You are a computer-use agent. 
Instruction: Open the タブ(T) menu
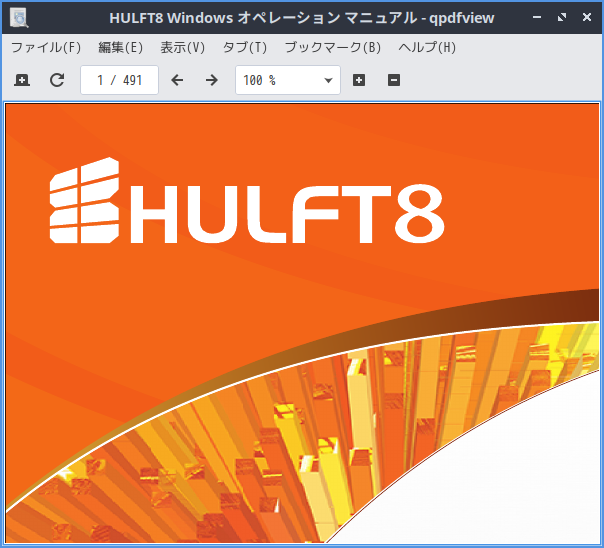(x=245, y=47)
